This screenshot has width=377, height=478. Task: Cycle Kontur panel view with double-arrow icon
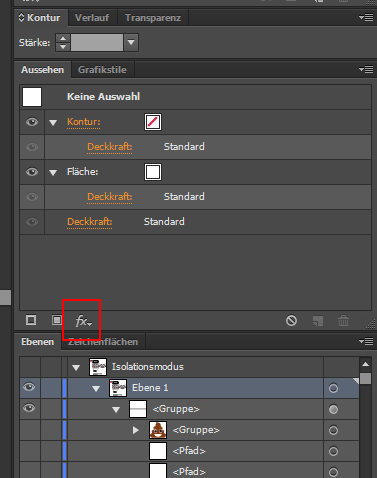[x=21, y=17]
